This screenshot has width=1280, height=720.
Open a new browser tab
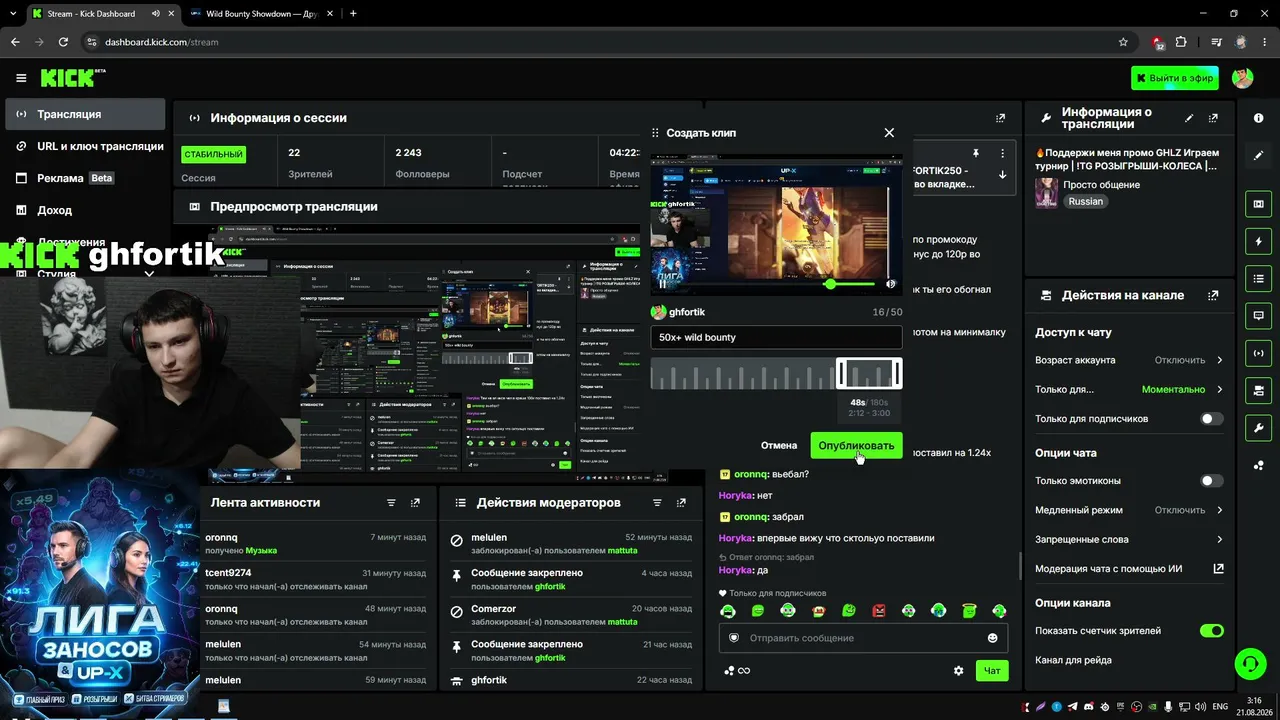coord(353,14)
